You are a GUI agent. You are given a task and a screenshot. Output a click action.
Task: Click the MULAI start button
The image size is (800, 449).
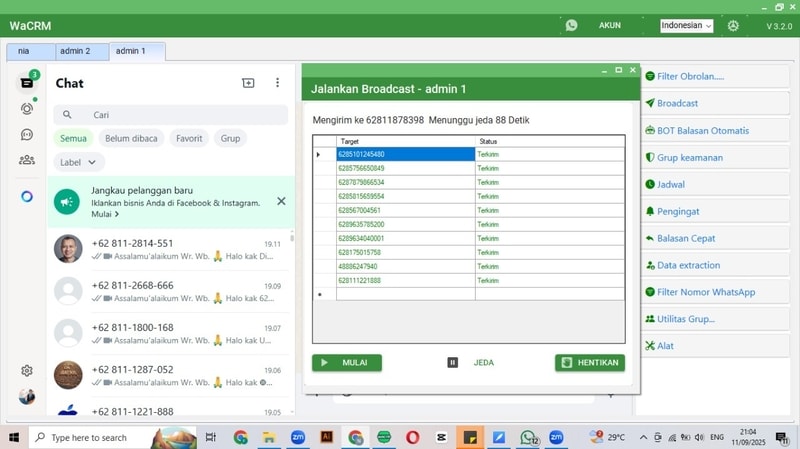347,363
